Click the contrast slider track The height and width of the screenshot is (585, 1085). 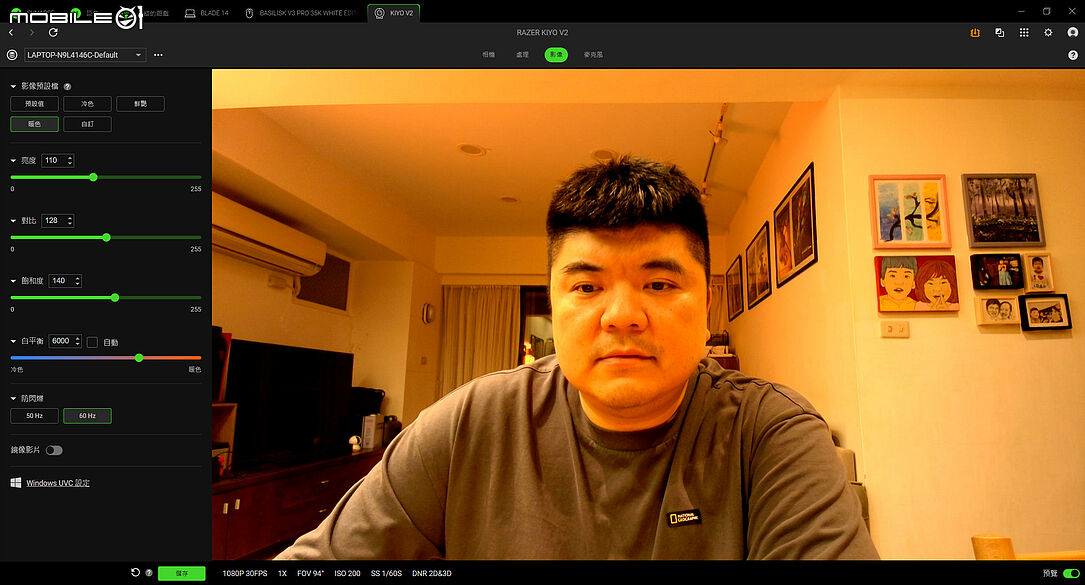point(106,237)
